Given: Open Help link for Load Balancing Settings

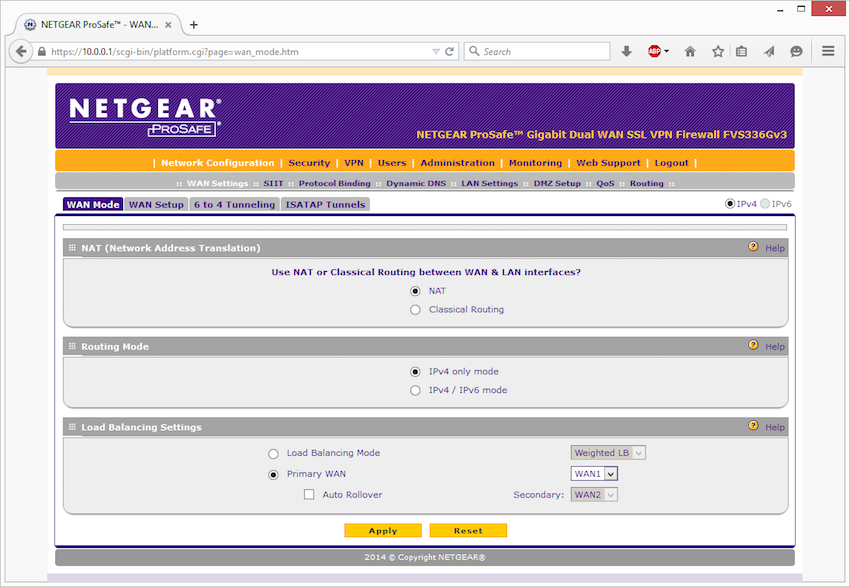Looking at the screenshot, I should click(775, 427).
